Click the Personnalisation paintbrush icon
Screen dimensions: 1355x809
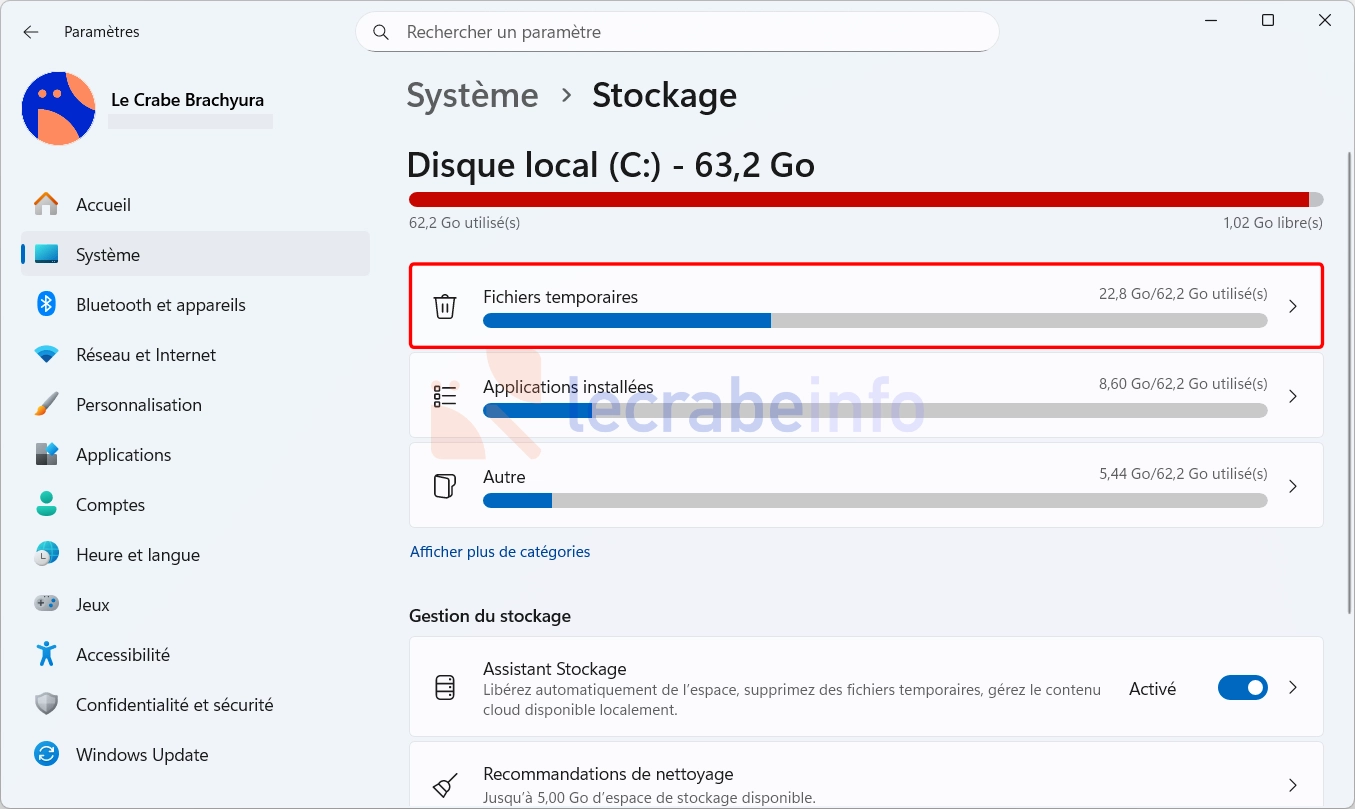[x=46, y=404]
